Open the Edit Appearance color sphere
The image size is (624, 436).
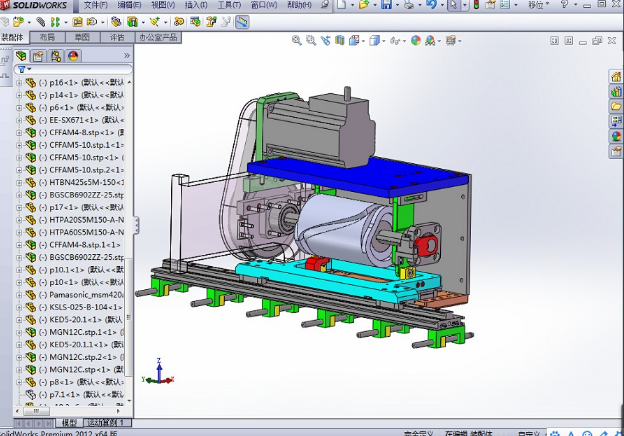[x=417, y=41]
